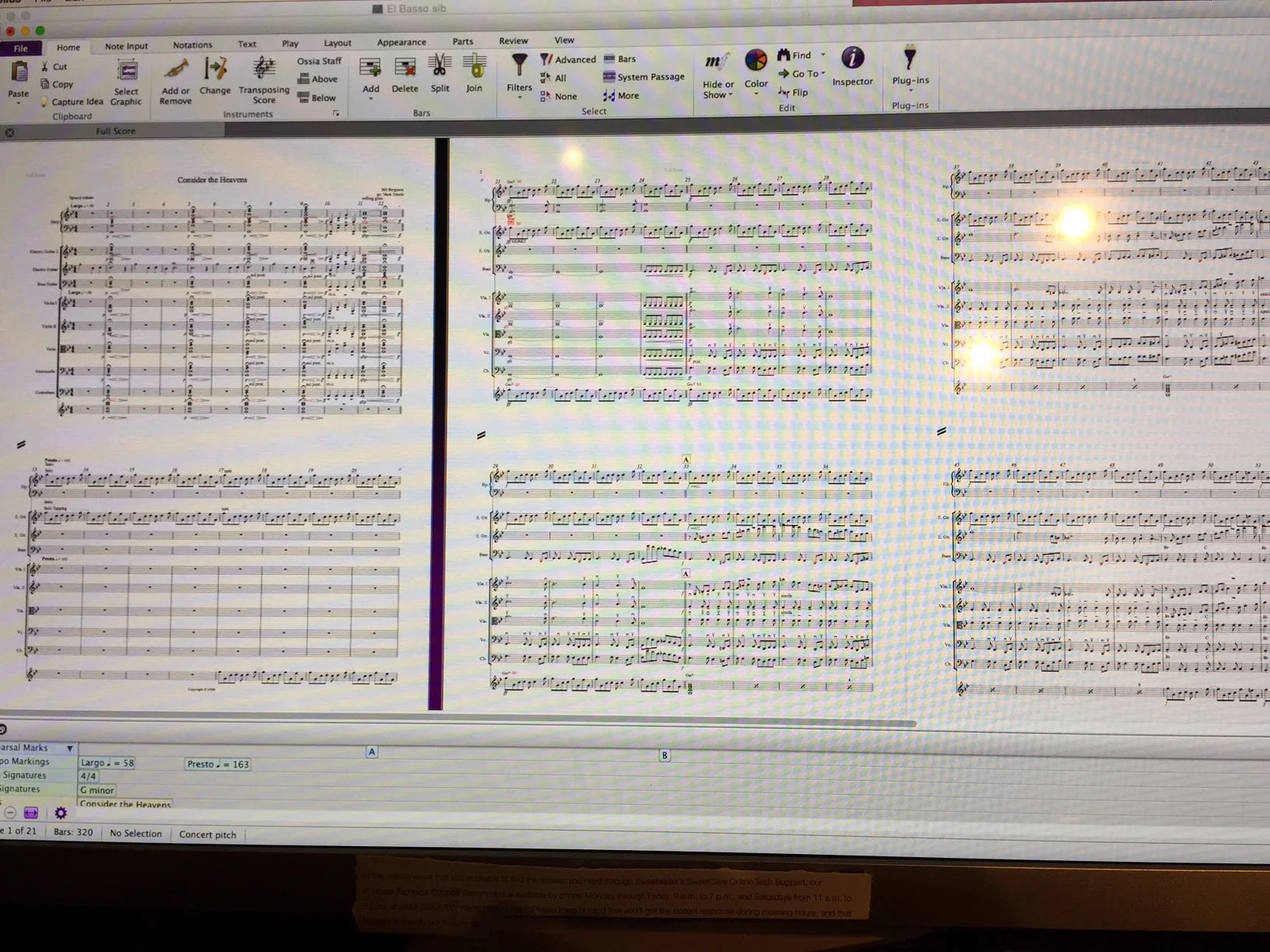
Task: Click the Copy icon
Action: click(45, 84)
